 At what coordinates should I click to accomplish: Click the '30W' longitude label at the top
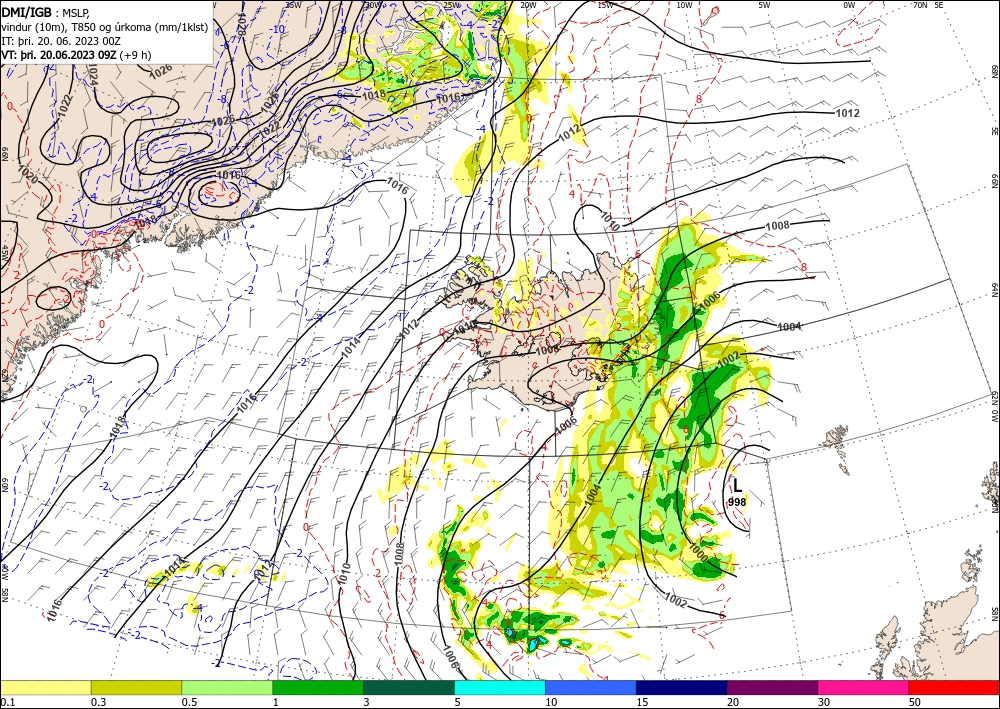coord(373,4)
